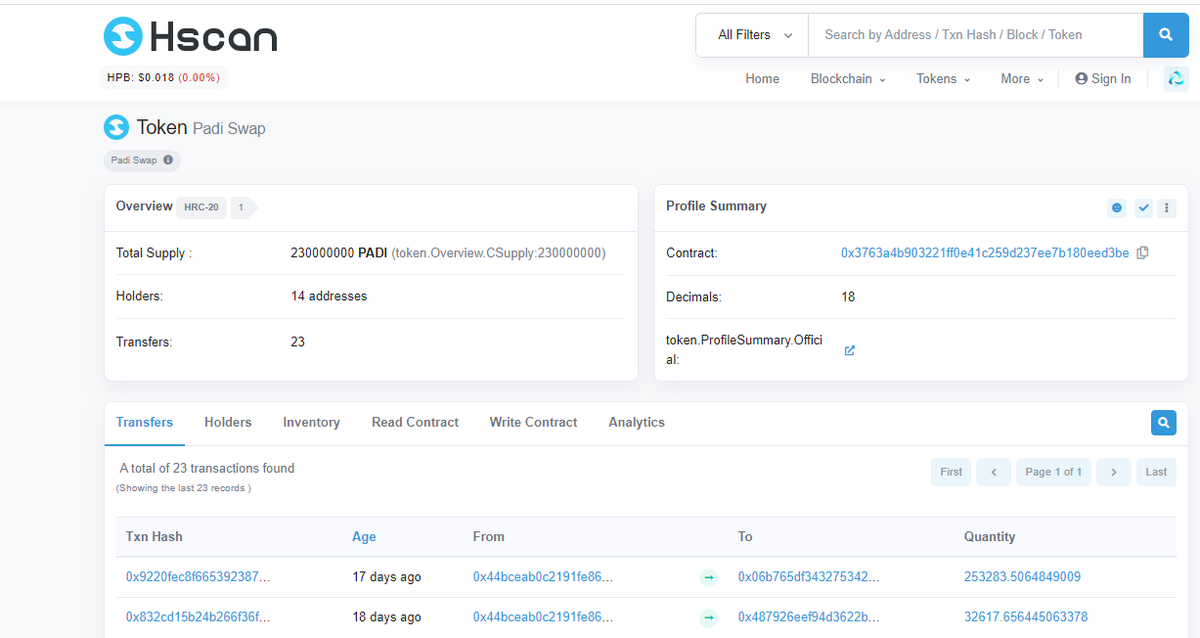Click the 17 days ago age cell
This screenshot has width=1200, height=638.
387,577
